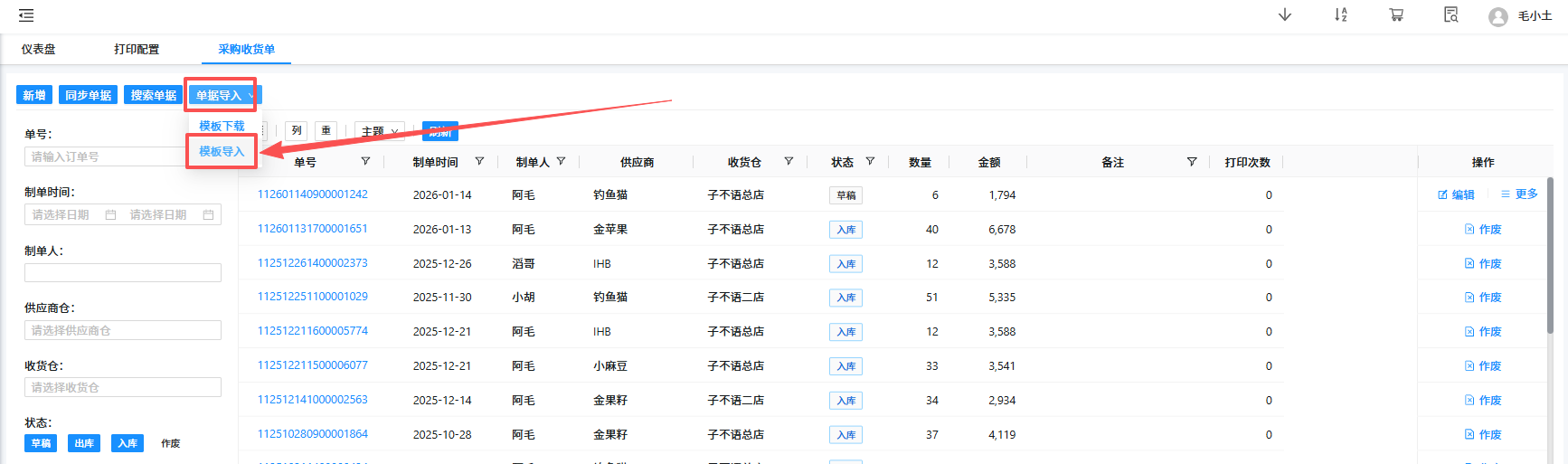Image resolution: width=1568 pixels, height=464 pixels.
Task: Click the document search icon in header
Action: (1450, 15)
